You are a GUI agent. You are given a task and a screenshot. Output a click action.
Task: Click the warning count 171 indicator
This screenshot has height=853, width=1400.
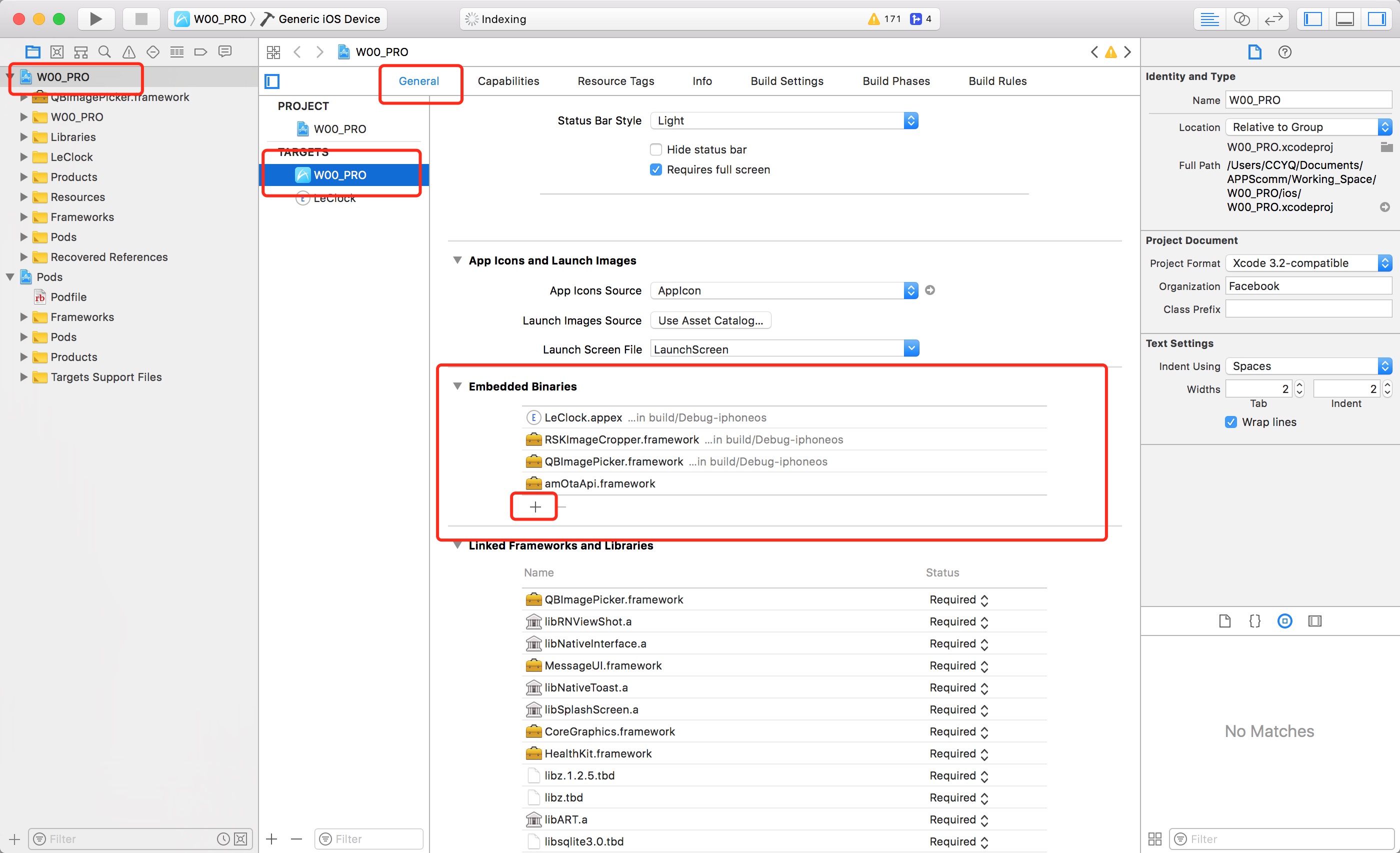click(884, 19)
